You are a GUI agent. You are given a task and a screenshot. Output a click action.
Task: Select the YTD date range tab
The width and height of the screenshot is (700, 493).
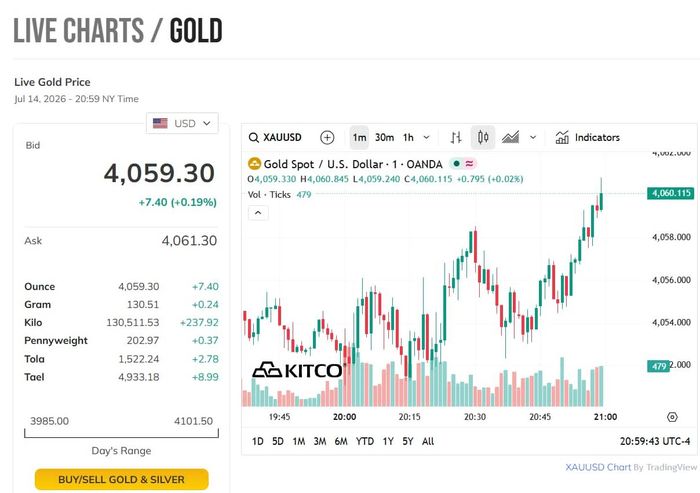point(365,441)
